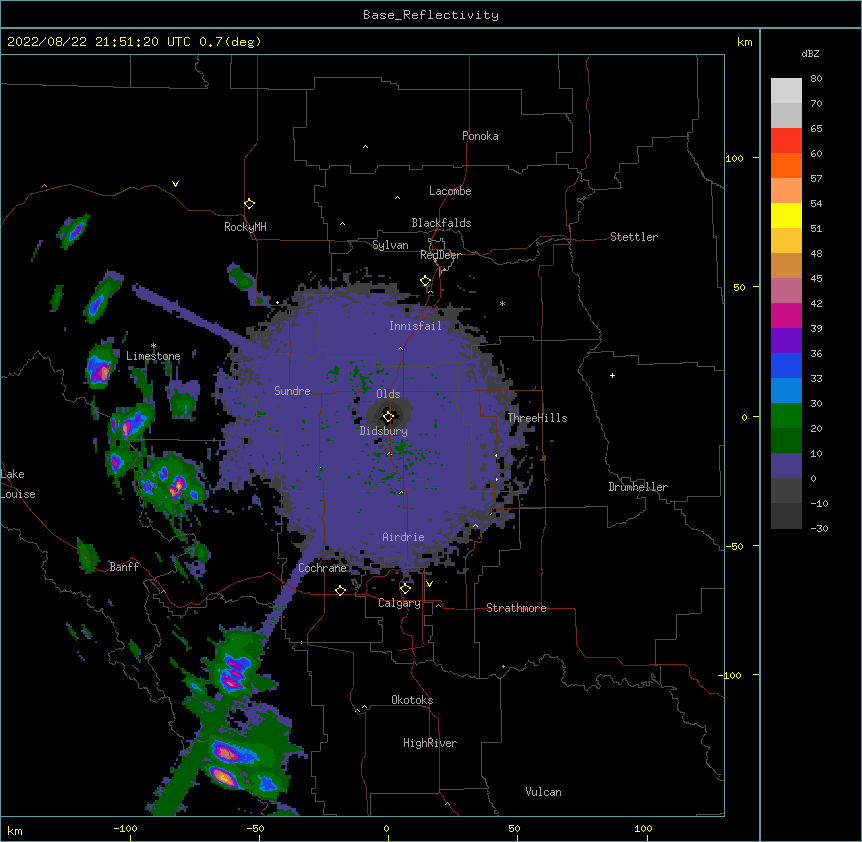Select the Olds city label

(388, 394)
